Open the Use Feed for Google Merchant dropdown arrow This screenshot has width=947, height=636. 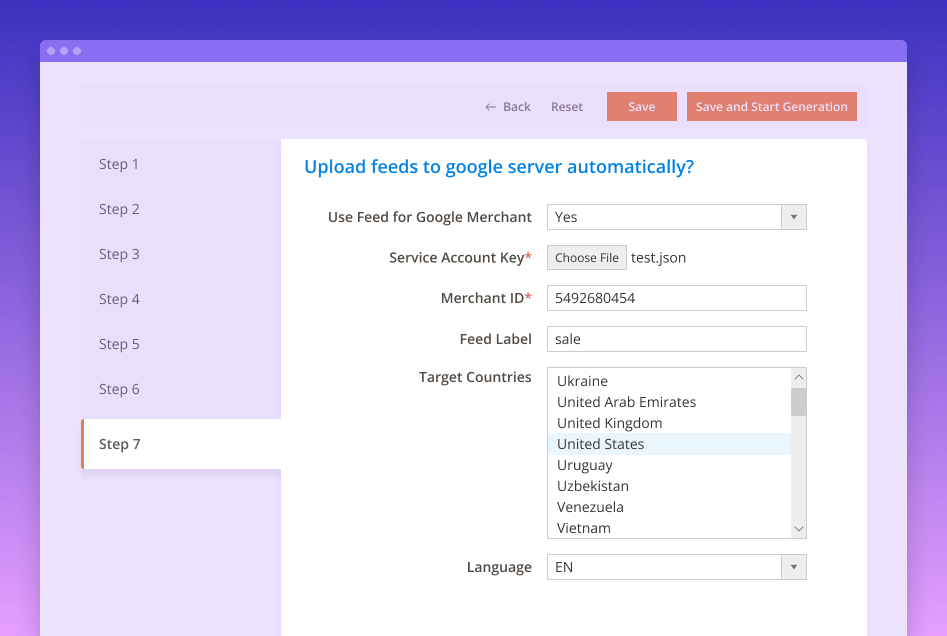(x=794, y=216)
